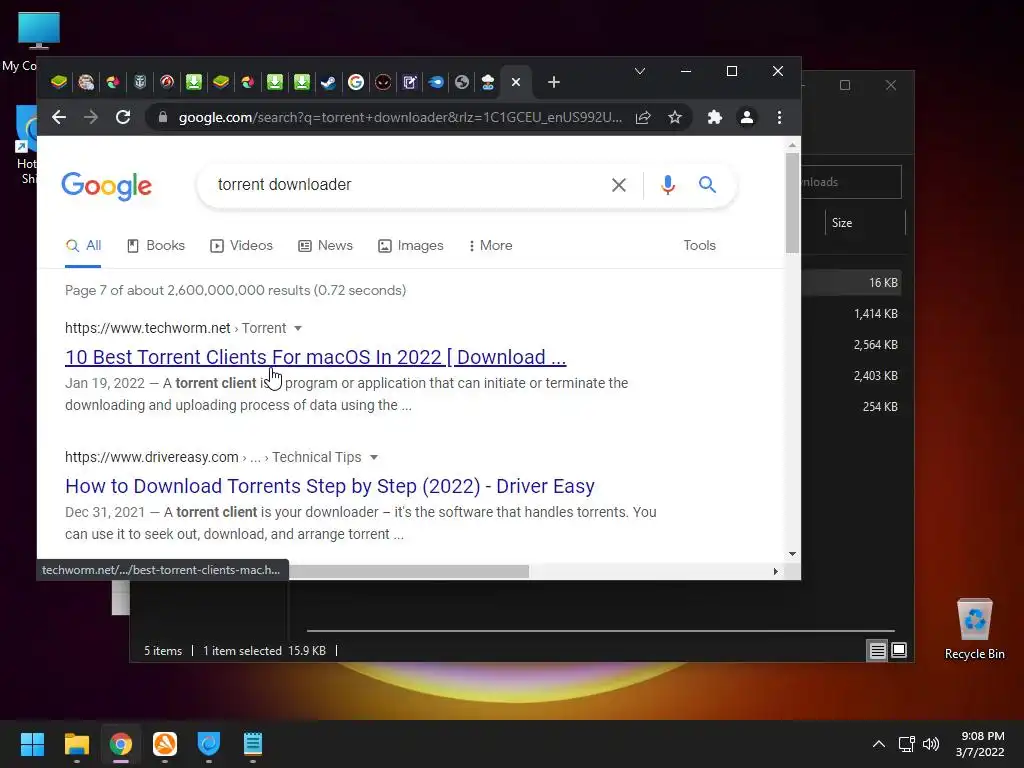
Task: Show hidden icons via the tray chevron
Action: (x=879, y=744)
